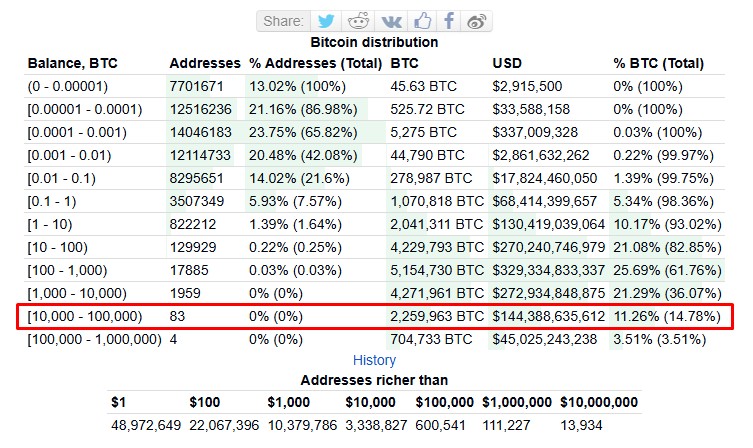This screenshot has height=448, width=753.
Task: Click the 5,154,730 BTC cell
Action: pos(437,270)
